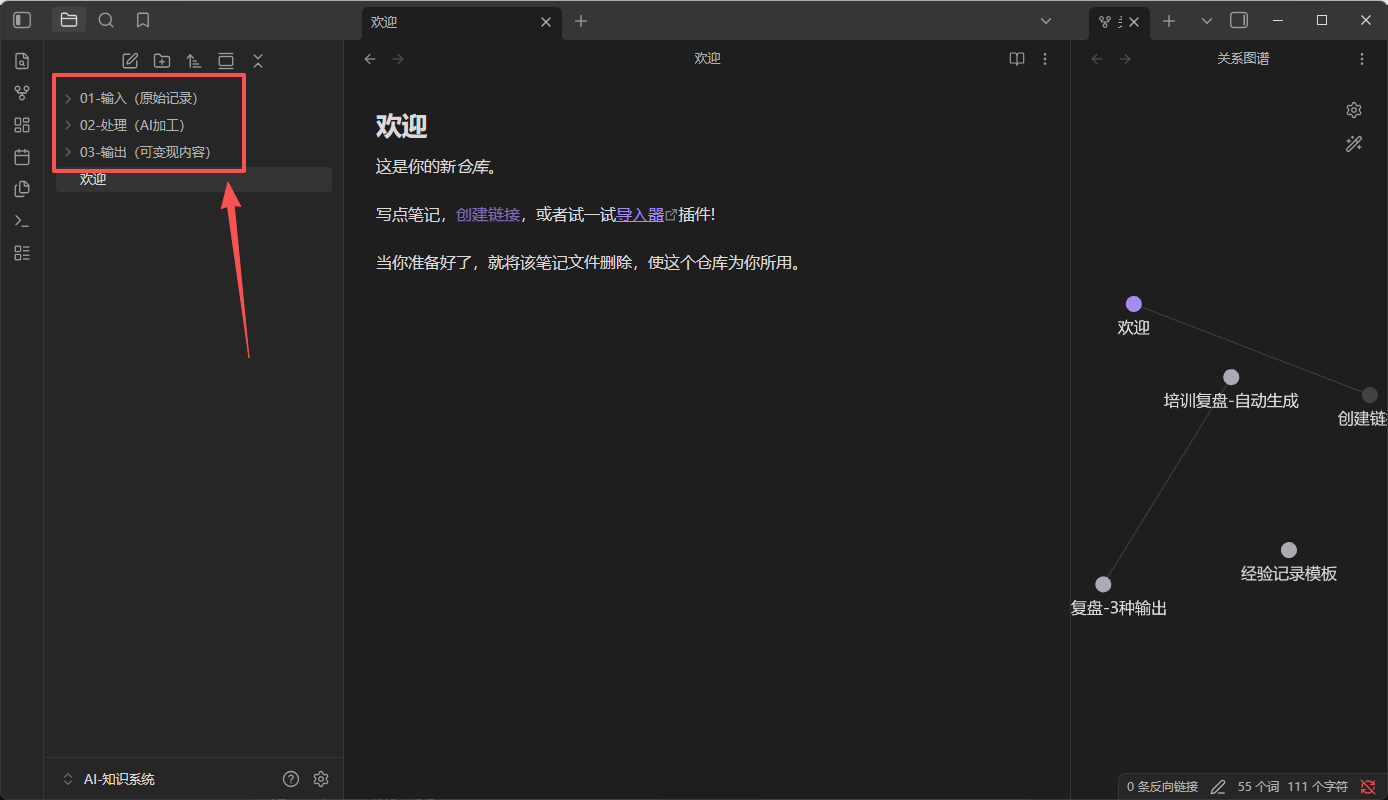This screenshot has width=1388, height=800.
Task: Click the bottom list-style ribbon icon
Action: 22,253
